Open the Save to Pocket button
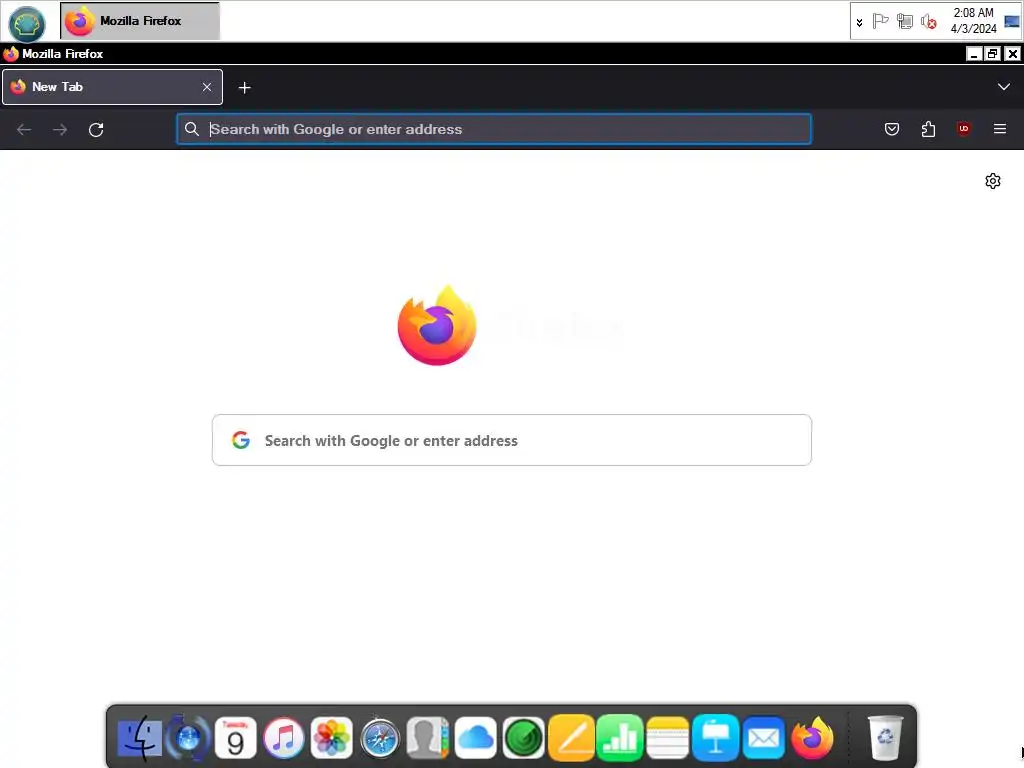 (891, 129)
